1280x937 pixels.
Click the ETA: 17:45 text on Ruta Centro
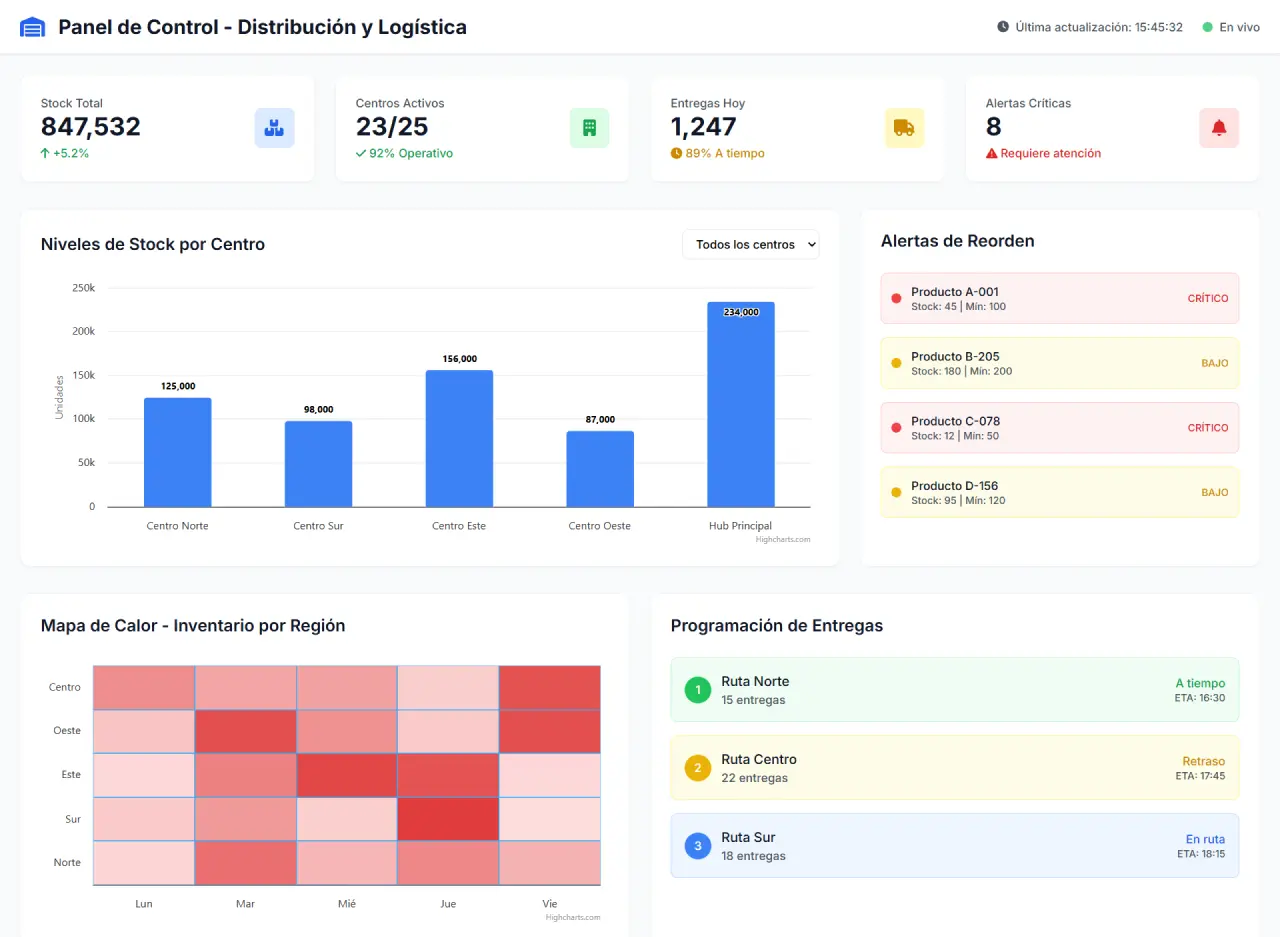(1200, 776)
